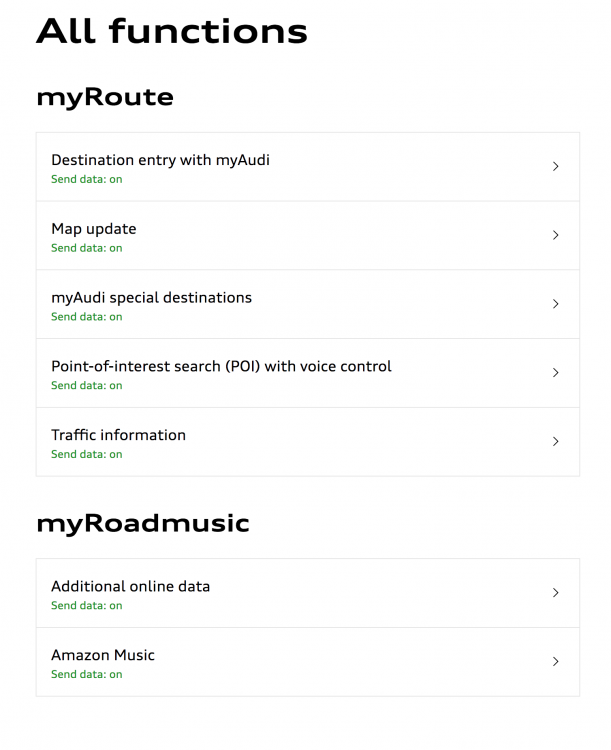
Task: Click the chevron beside Amazon Music
Action: click(556, 662)
